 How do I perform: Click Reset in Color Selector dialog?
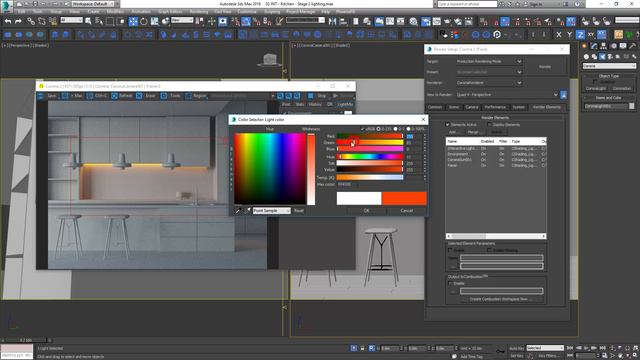299,211
